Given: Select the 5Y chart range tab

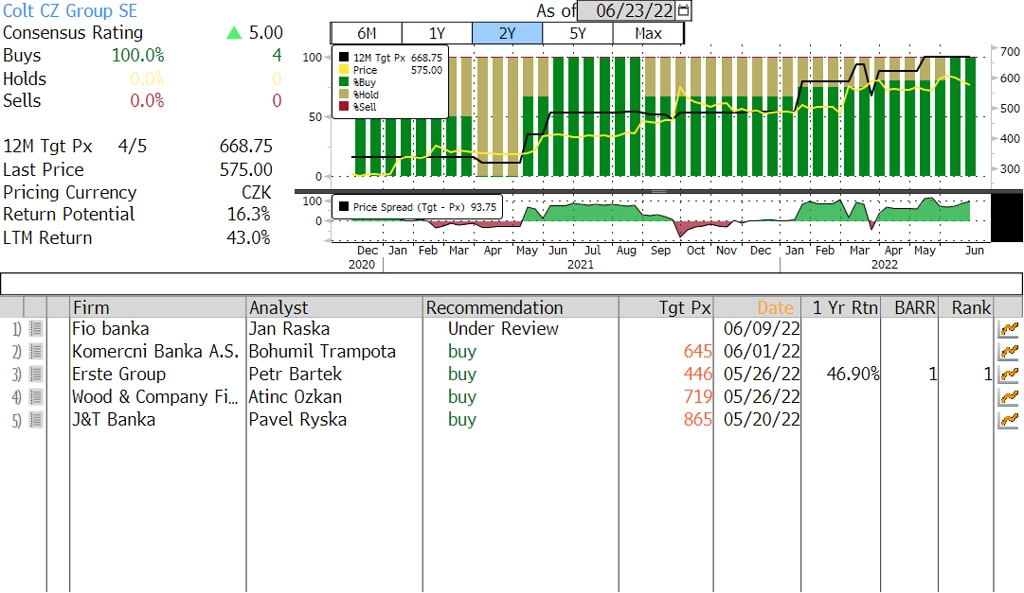Looking at the screenshot, I should [578, 33].
